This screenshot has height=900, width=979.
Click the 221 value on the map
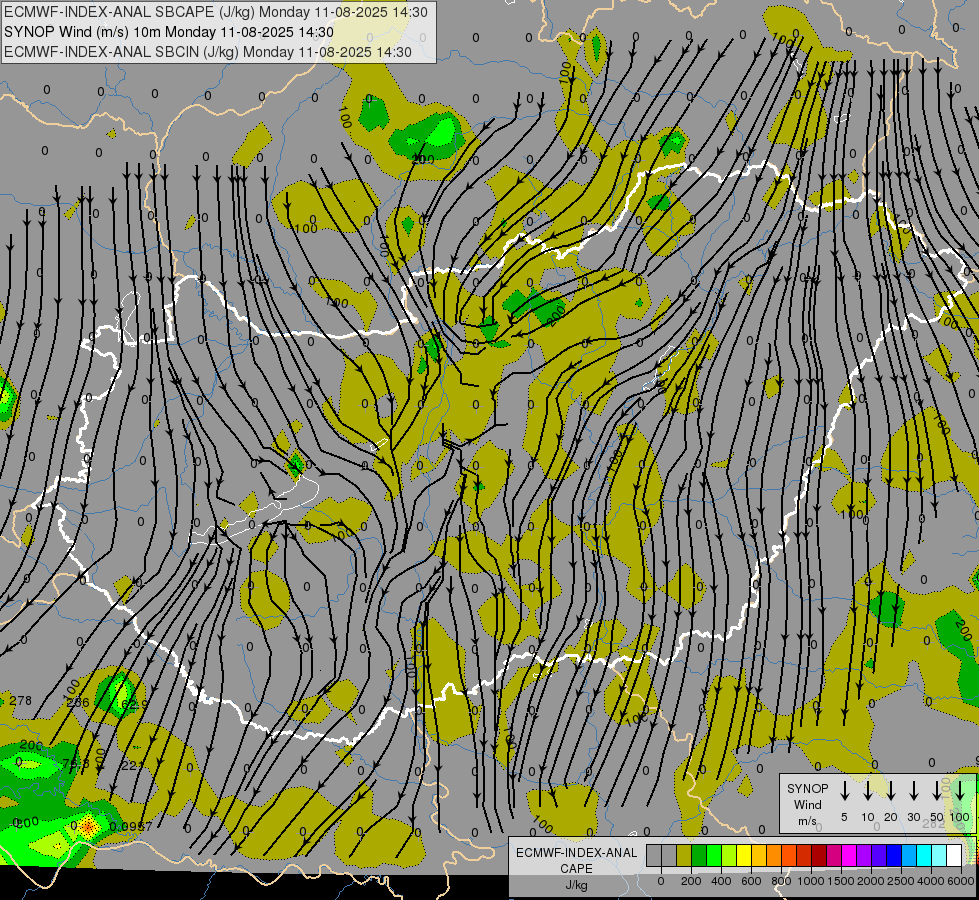132,765
